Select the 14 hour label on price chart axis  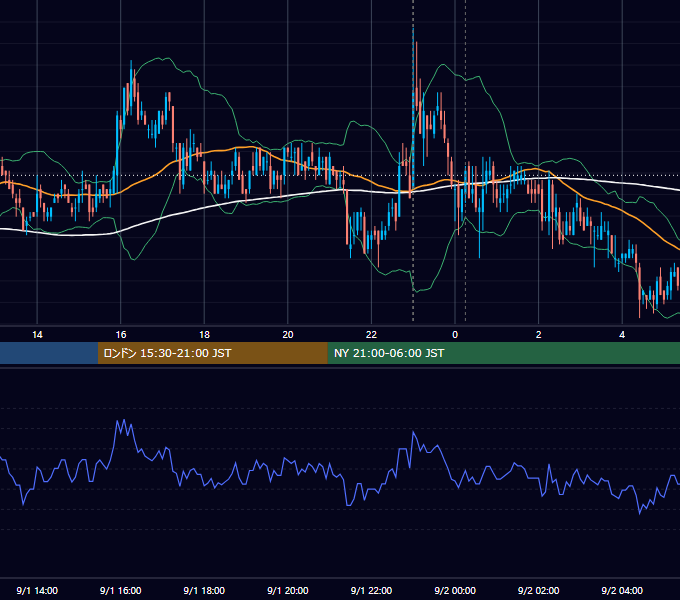coord(37,335)
